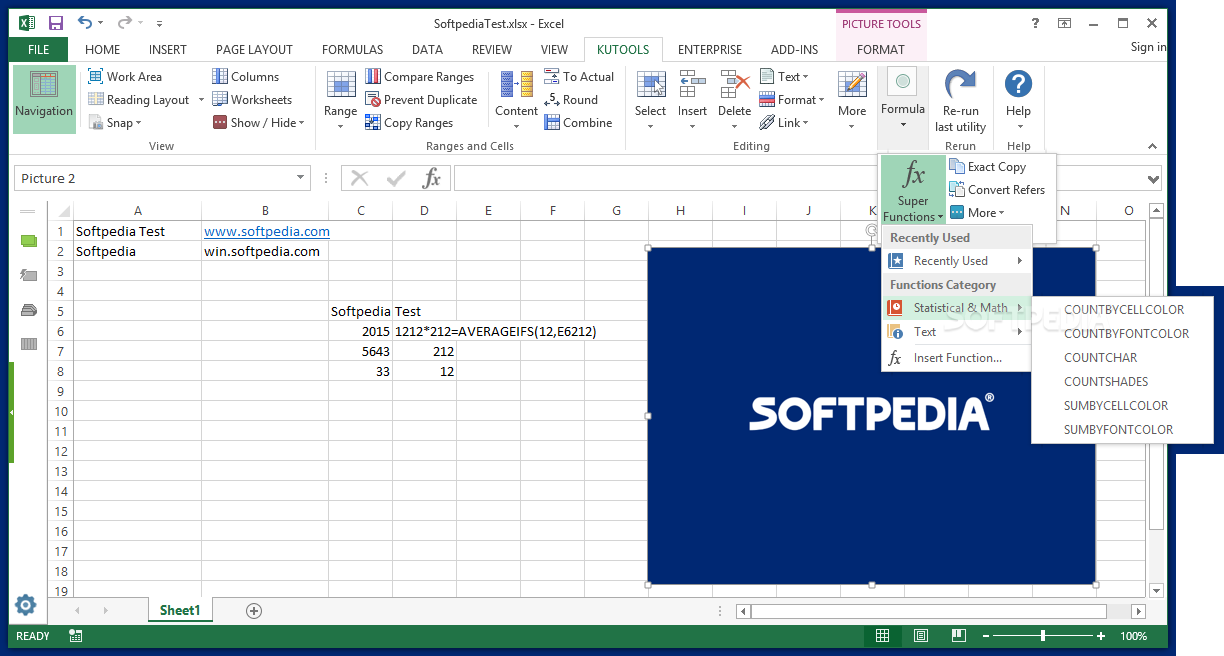Open More formula tools dropdown
The height and width of the screenshot is (656, 1224).
[977, 212]
